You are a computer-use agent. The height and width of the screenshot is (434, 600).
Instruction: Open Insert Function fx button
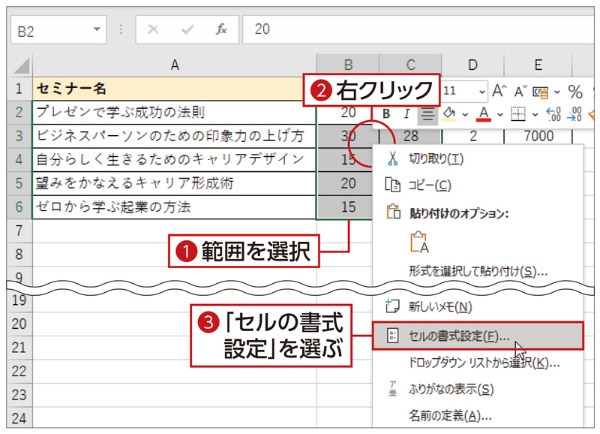222,29
